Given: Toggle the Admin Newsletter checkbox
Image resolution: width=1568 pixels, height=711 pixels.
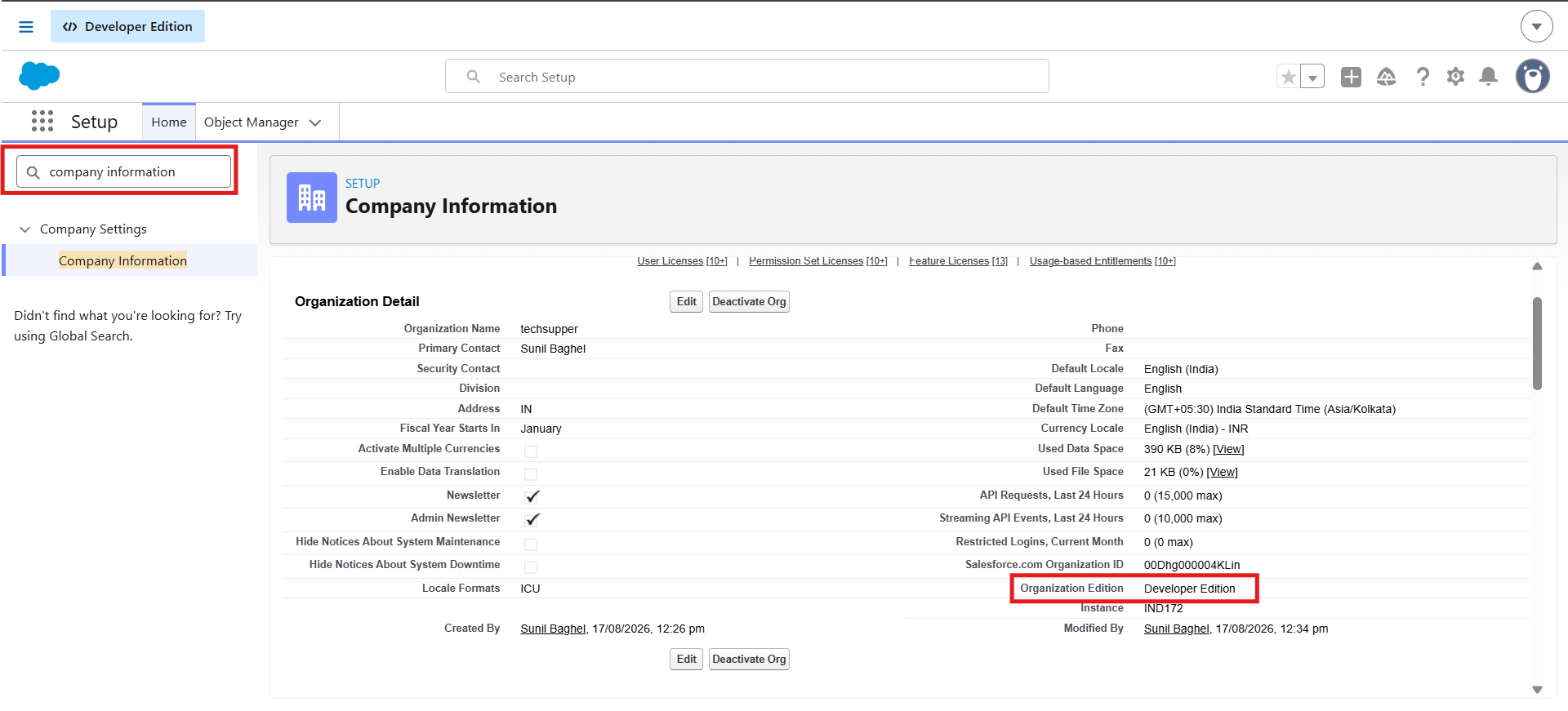Looking at the screenshot, I should coord(532,519).
